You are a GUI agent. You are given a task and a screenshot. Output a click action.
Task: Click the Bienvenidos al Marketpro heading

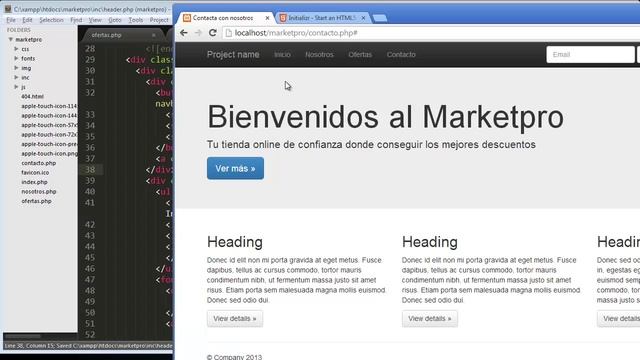click(x=385, y=117)
